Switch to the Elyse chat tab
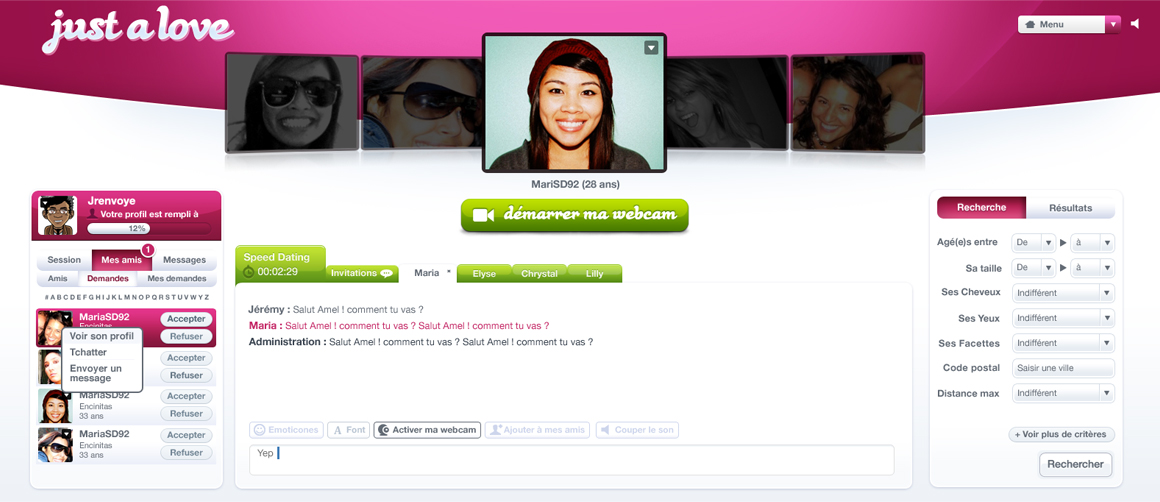 click(484, 274)
